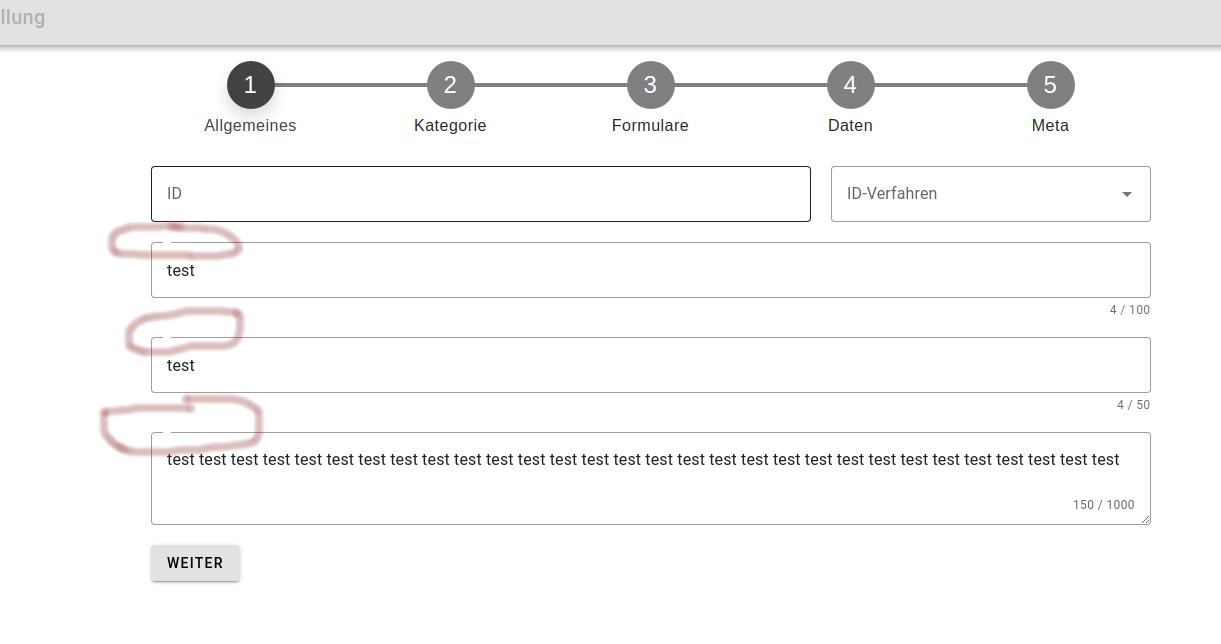Open the ID-Verfahren dropdown

click(990, 193)
